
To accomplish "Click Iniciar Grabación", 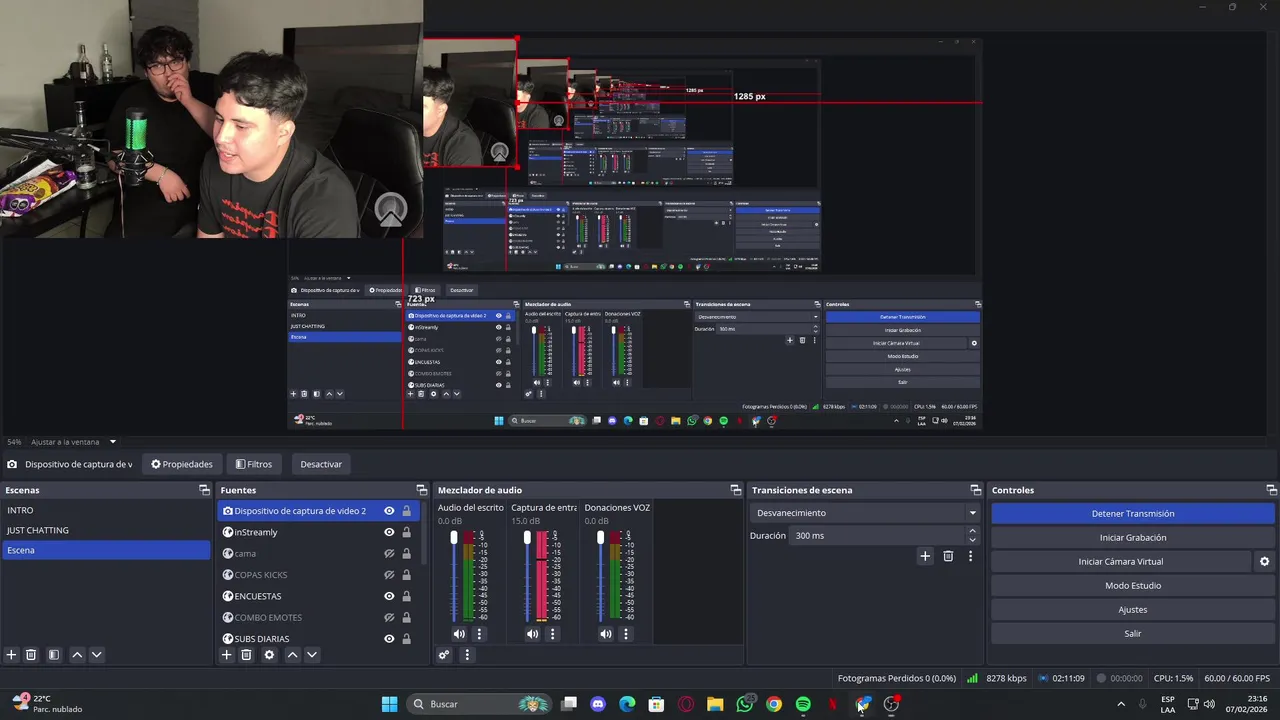I will pos(1133,538).
